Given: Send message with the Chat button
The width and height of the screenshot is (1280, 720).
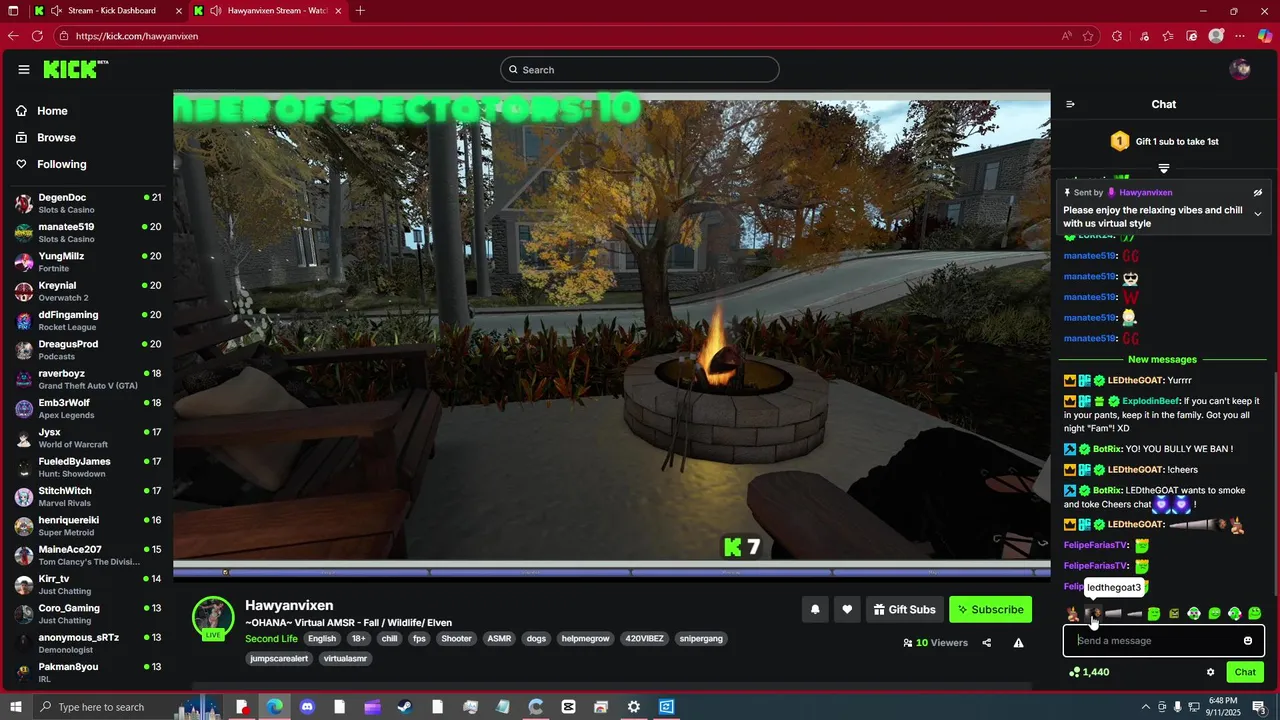Looking at the screenshot, I should [1245, 672].
